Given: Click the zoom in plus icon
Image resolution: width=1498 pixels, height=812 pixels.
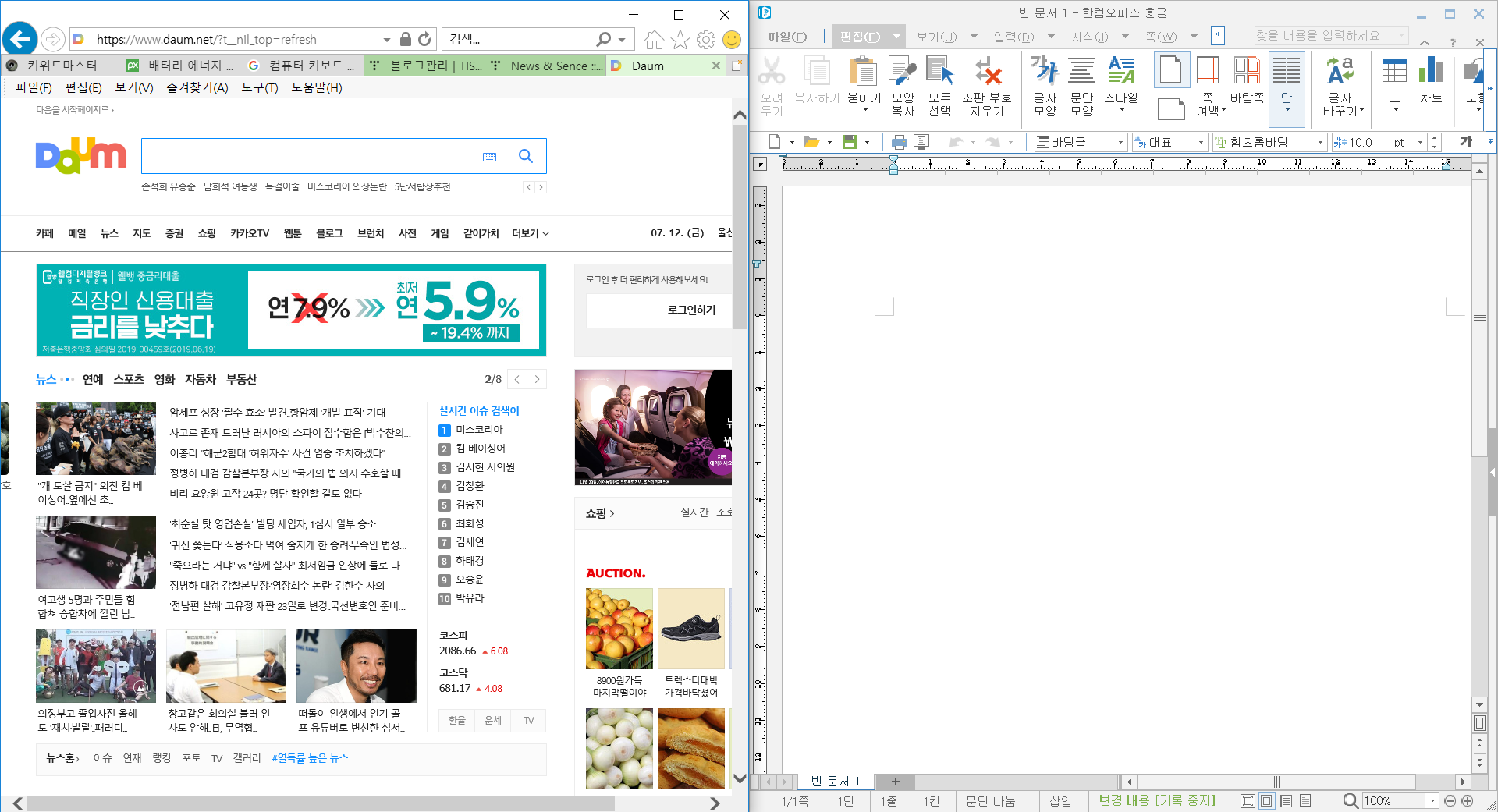Looking at the screenshot, I should click(x=1467, y=801).
